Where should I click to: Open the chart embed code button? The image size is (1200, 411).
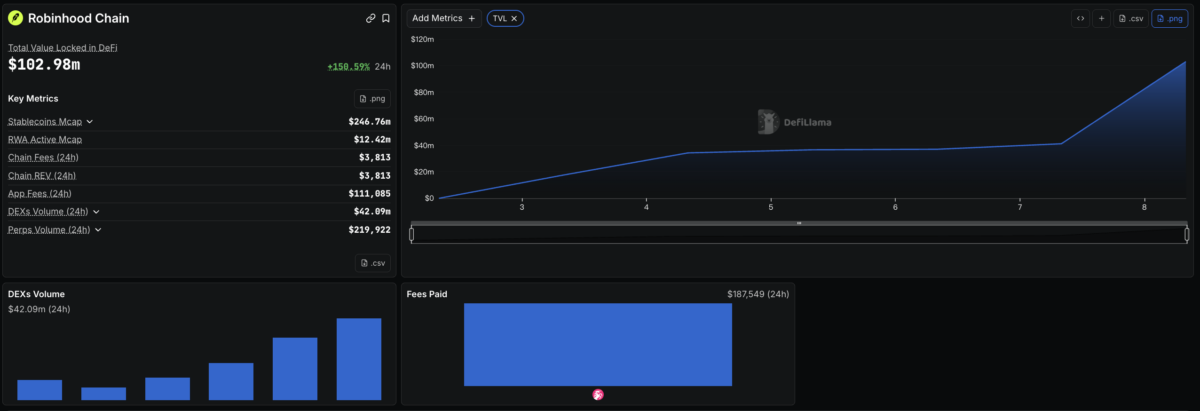tap(1080, 18)
